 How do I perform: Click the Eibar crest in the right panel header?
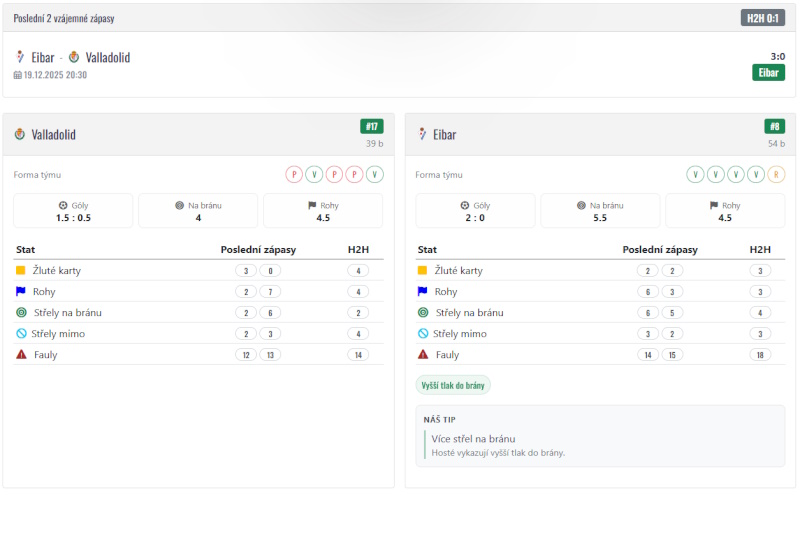(422, 134)
